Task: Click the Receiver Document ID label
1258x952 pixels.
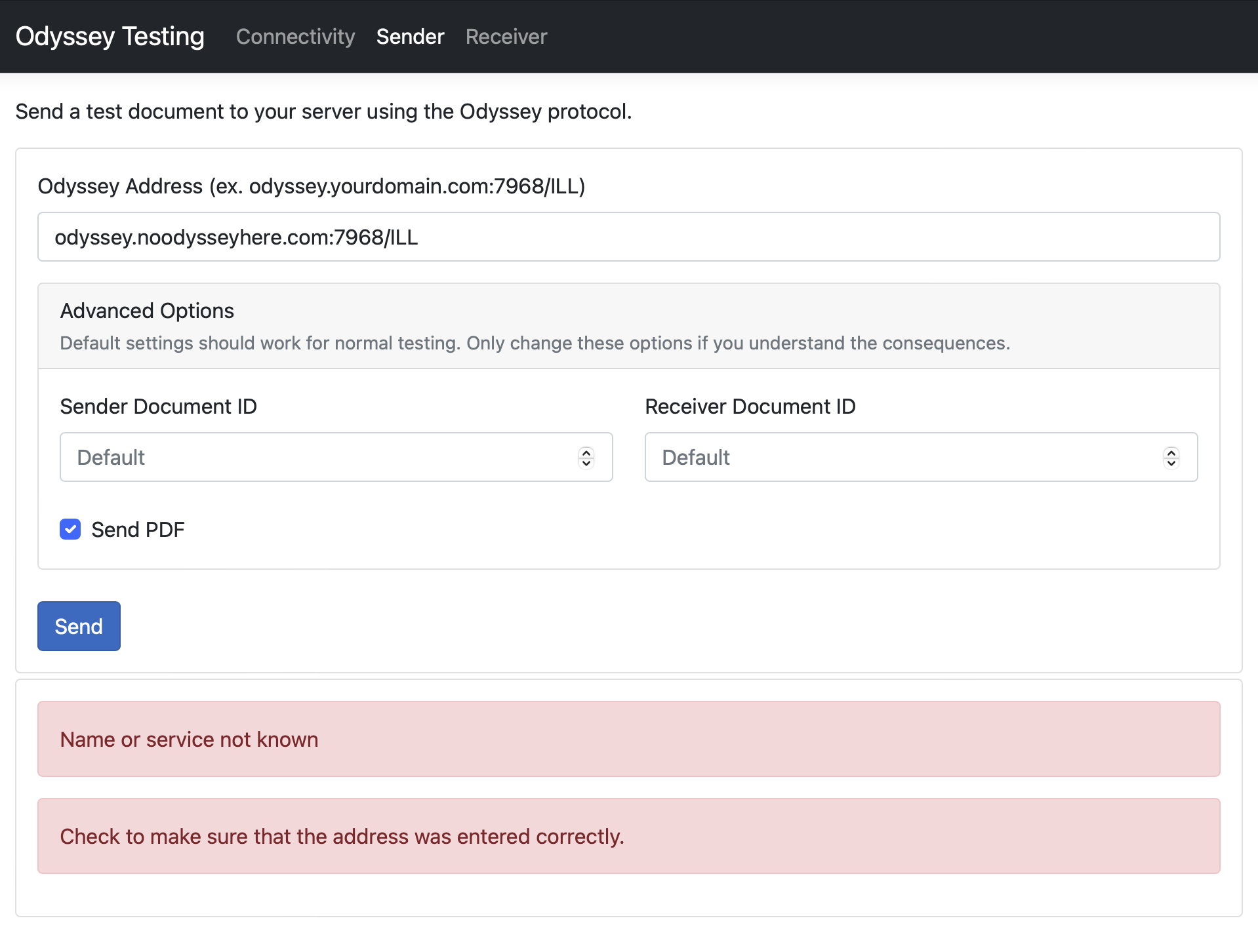Action: pyautogui.click(x=750, y=407)
